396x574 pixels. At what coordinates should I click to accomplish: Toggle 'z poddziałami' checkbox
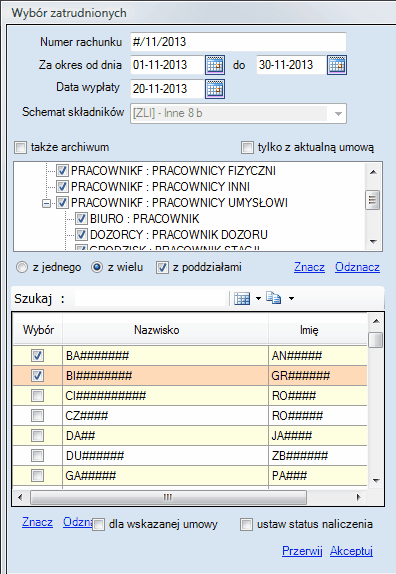(x=162, y=268)
